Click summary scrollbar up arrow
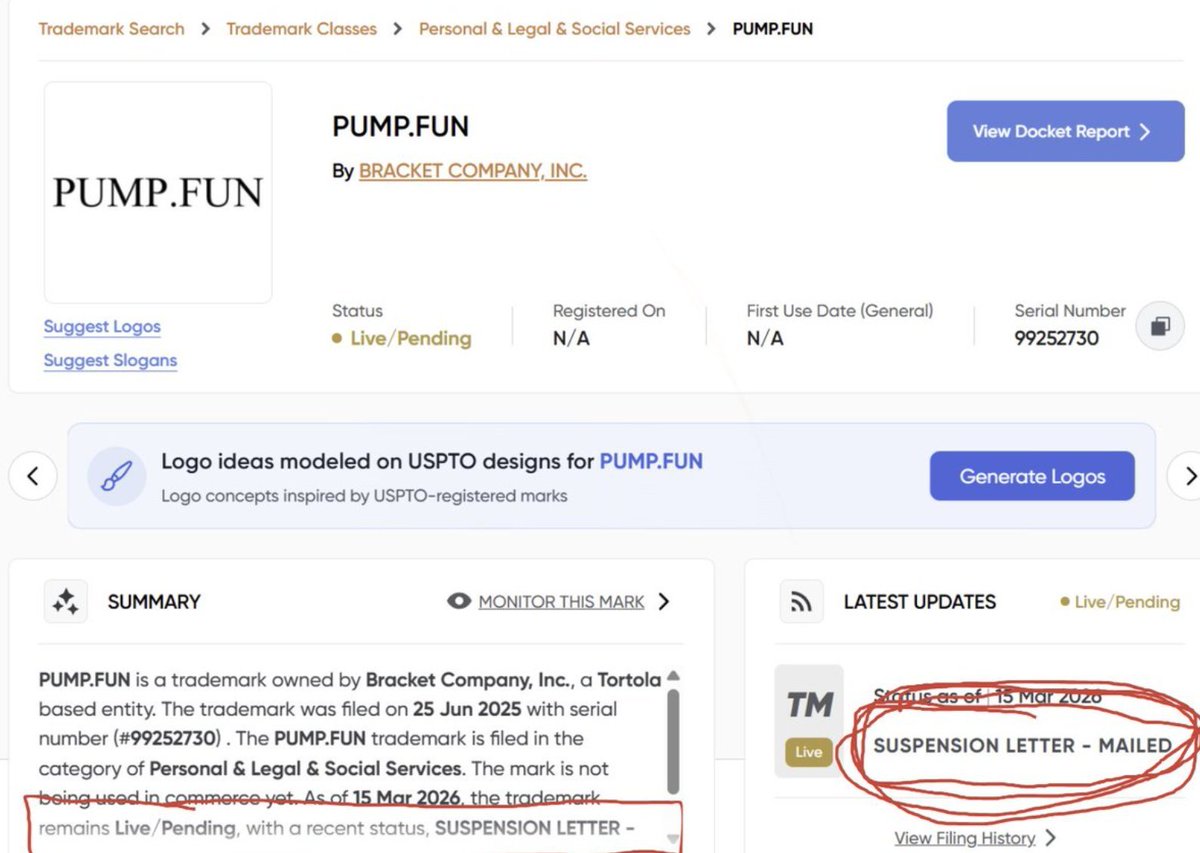This screenshot has width=1200, height=853. point(673,675)
